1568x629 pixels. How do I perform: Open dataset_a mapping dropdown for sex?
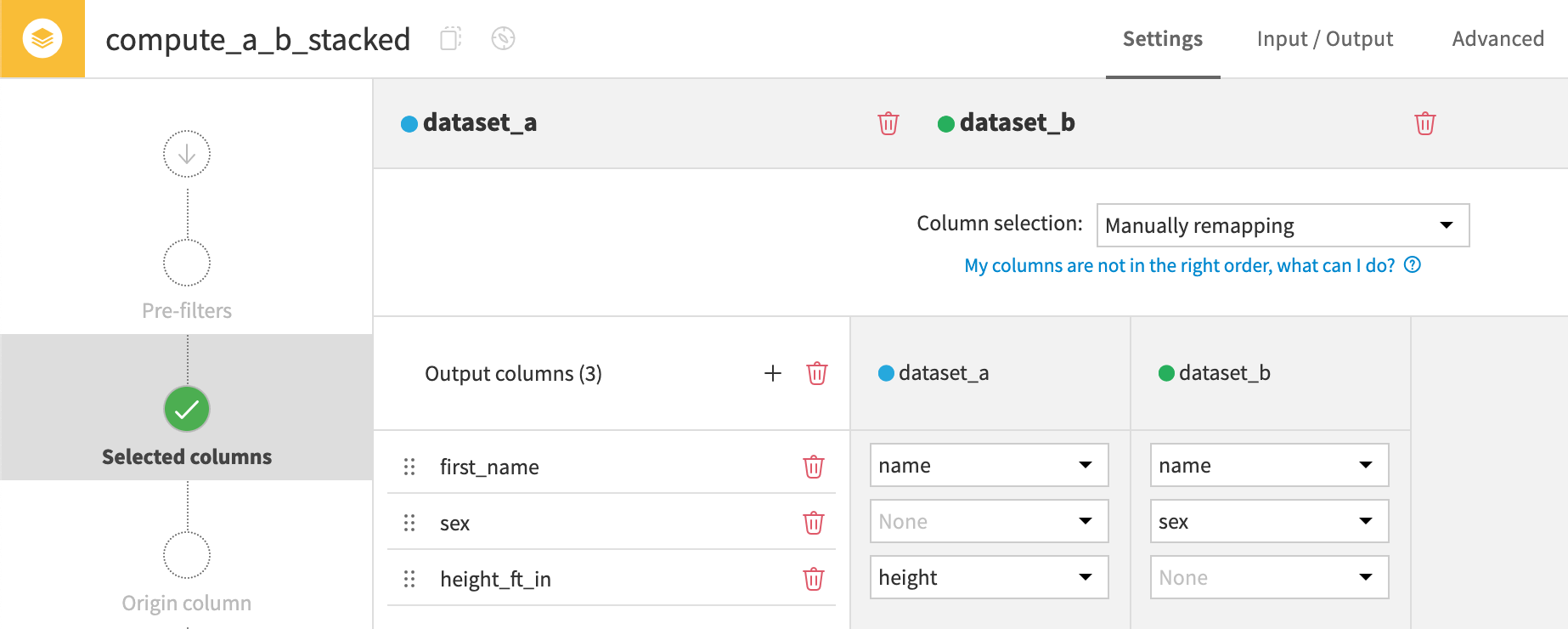990,521
